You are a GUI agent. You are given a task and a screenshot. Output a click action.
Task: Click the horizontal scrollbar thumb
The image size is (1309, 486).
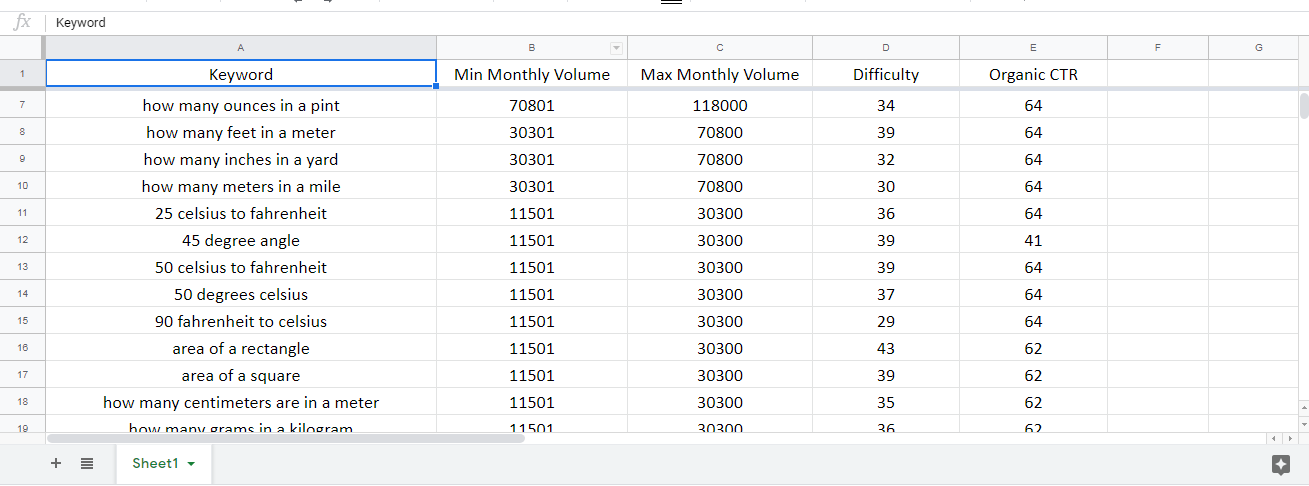click(285, 438)
